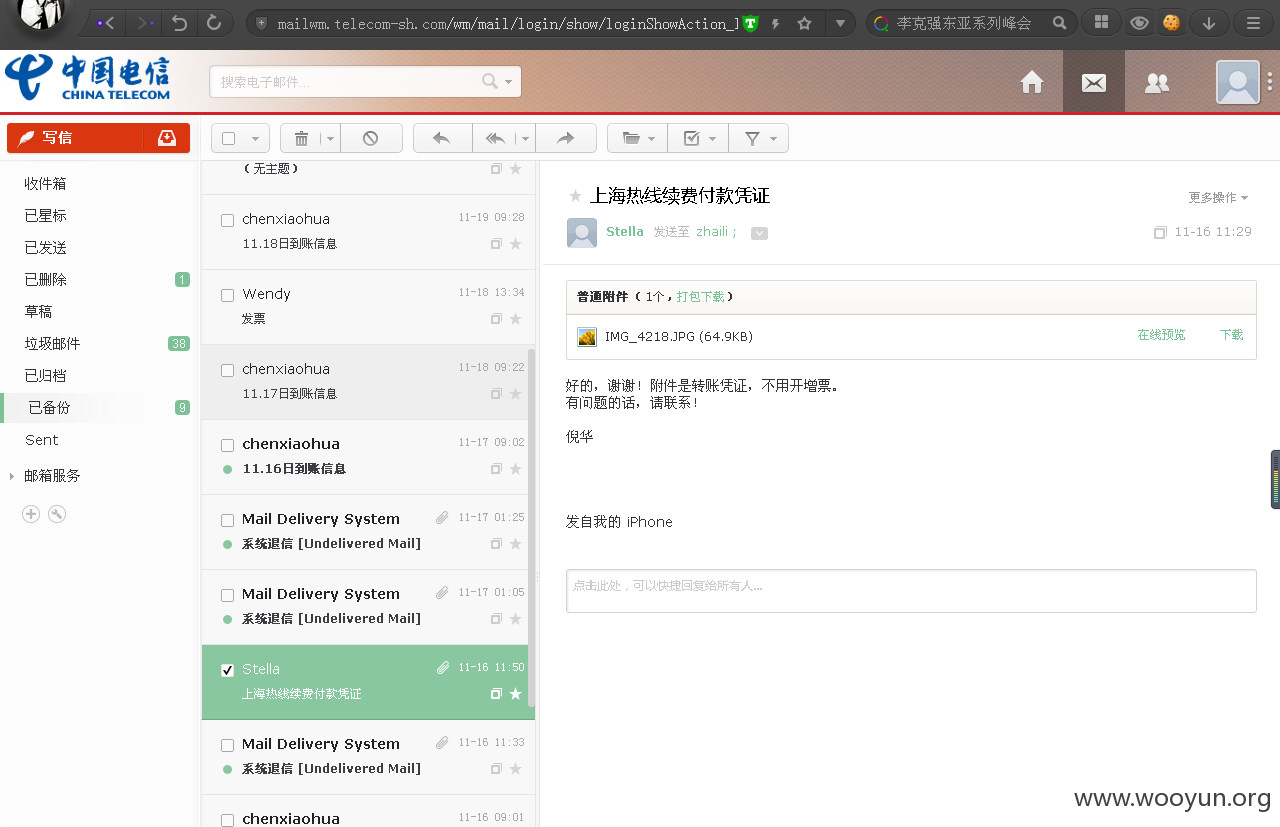Screen dimensions: 1280x827
Task: Click the reply-all toolbar icon
Action: click(496, 138)
